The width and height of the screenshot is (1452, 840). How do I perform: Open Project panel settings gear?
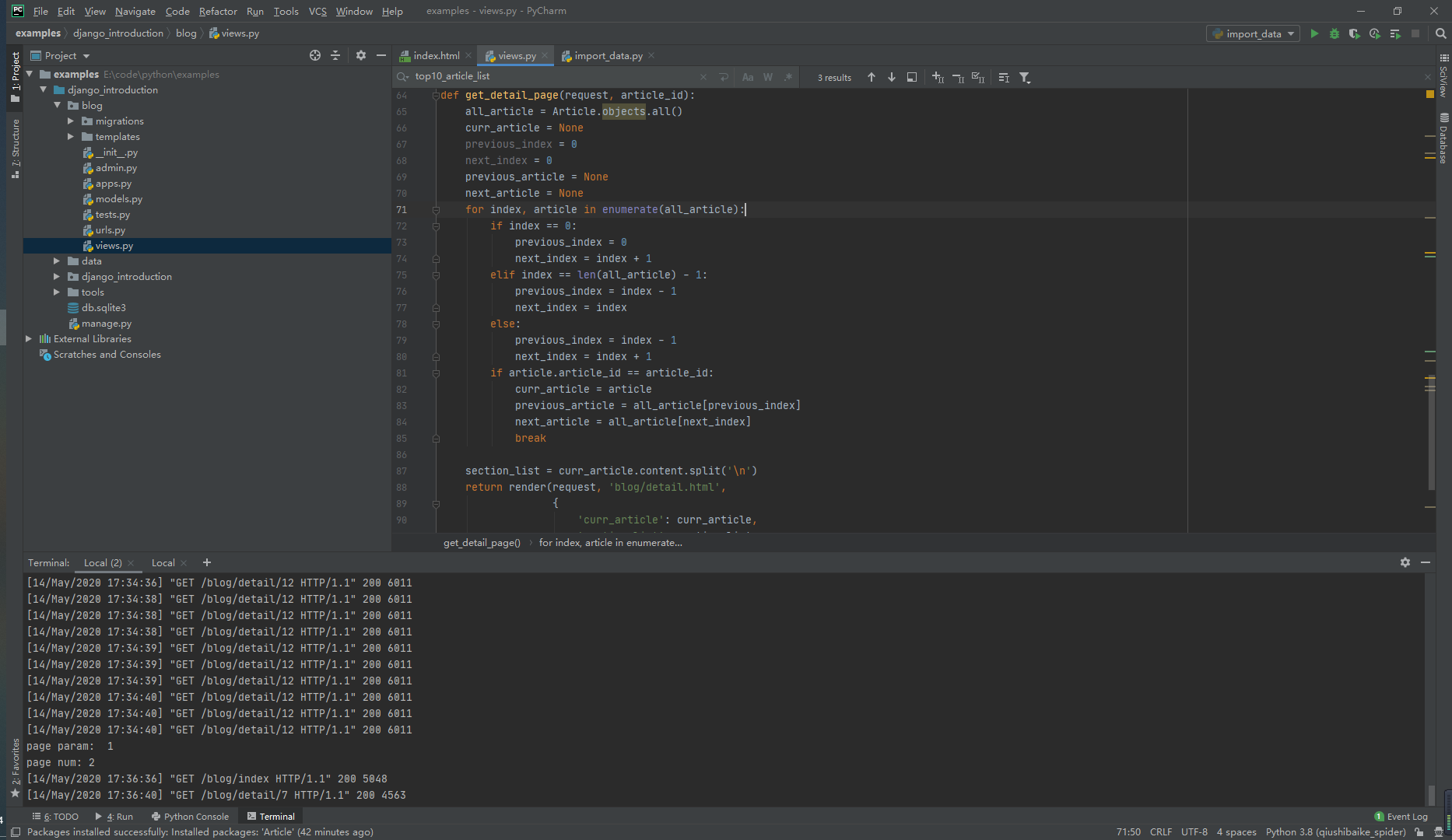point(361,55)
